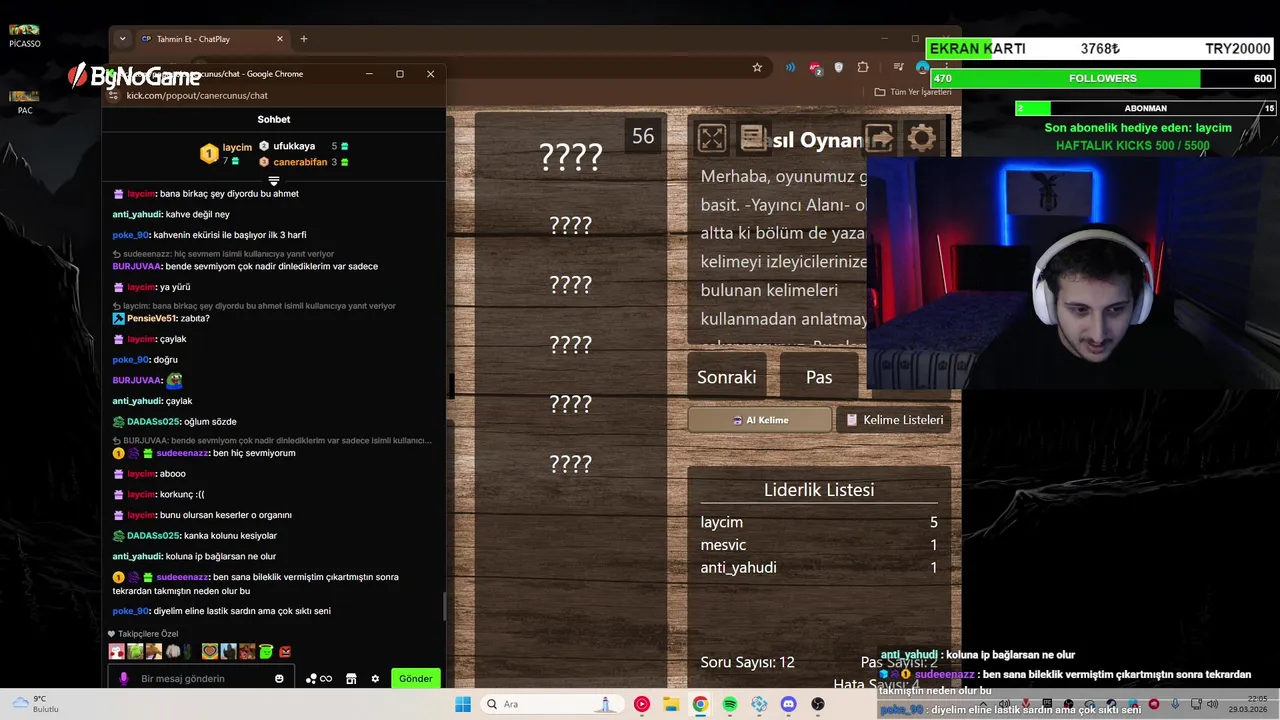Click ufukkaya in chat leaderboard

[294, 146]
